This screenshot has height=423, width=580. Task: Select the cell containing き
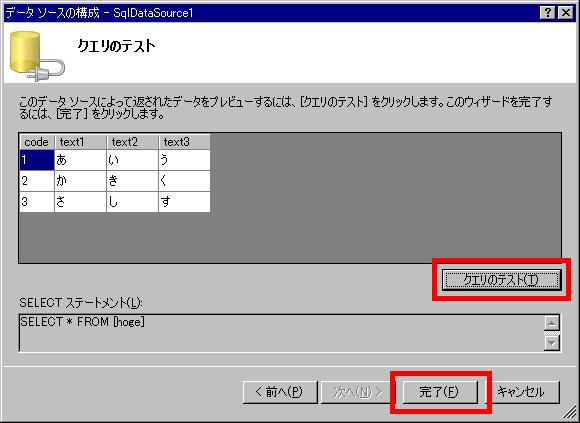tap(132, 181)
